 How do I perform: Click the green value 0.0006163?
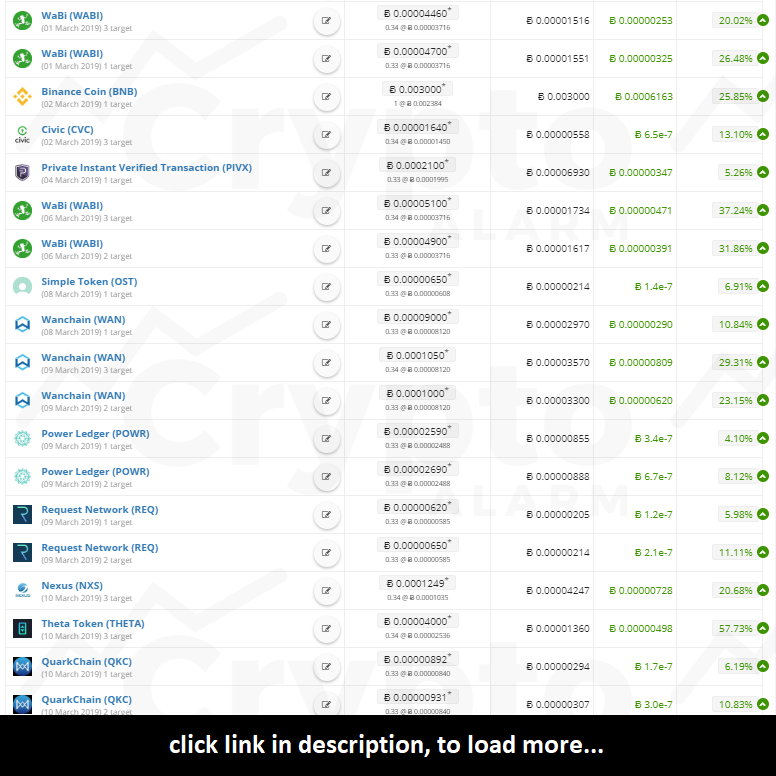pos(644,97)
